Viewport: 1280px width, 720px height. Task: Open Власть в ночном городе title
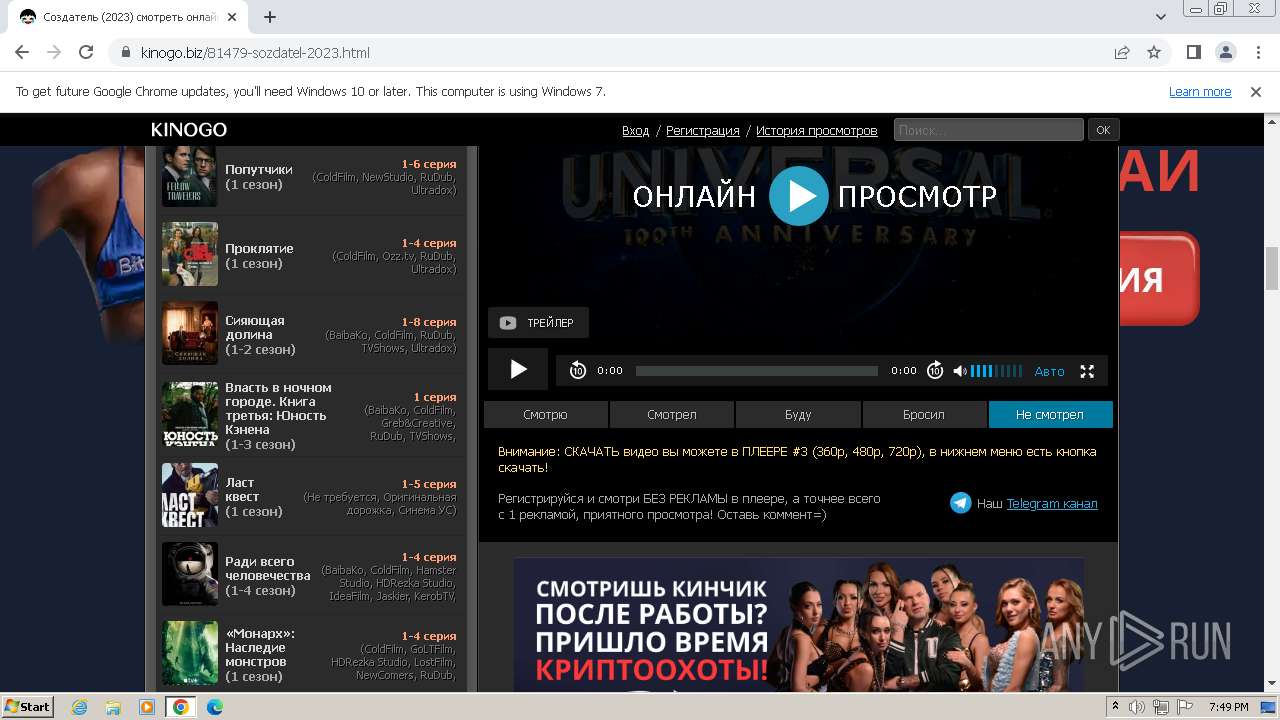[278, 408]
